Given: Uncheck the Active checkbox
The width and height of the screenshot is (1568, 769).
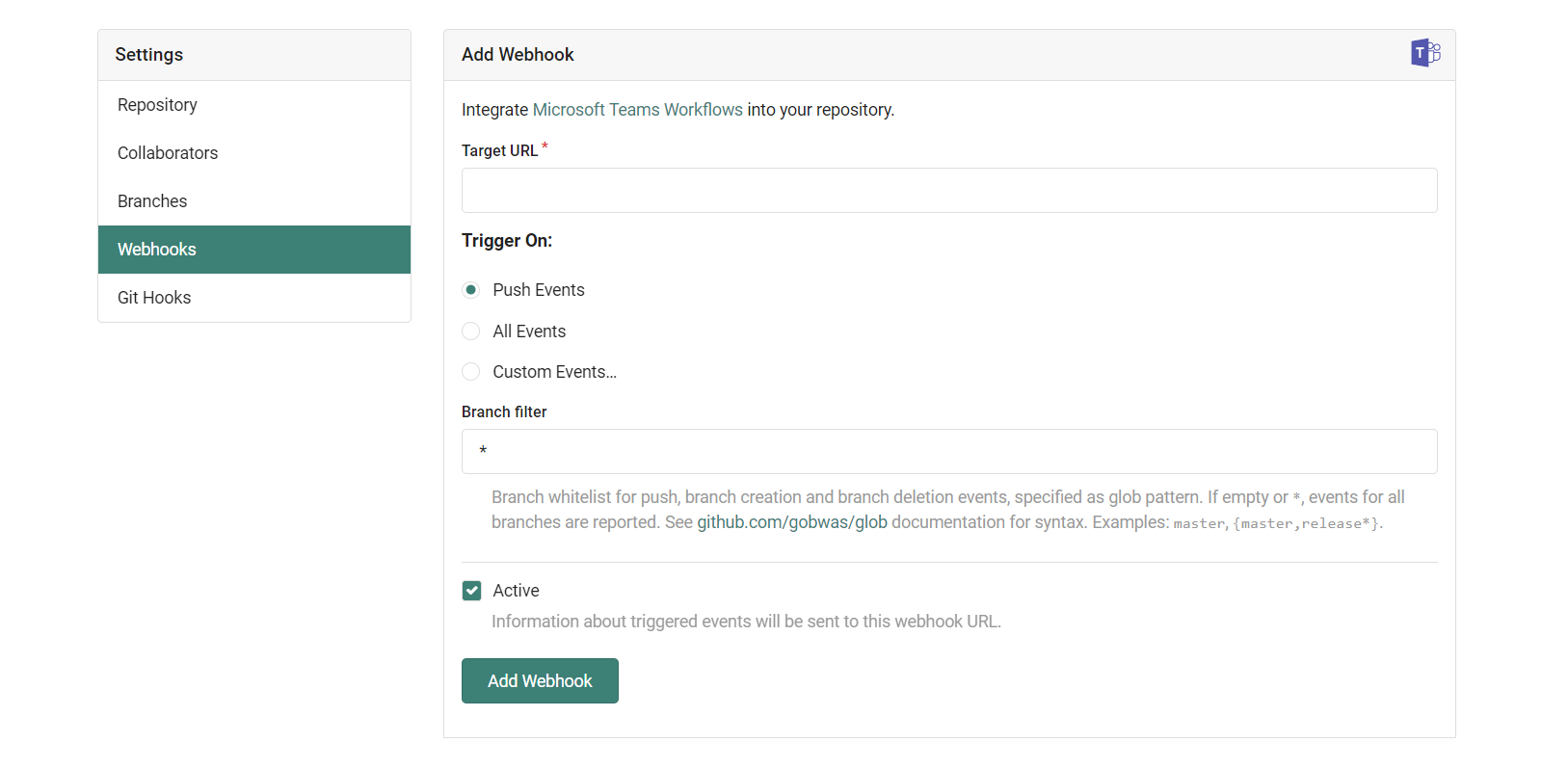Looking at the screenshot, I should (471, 591).
